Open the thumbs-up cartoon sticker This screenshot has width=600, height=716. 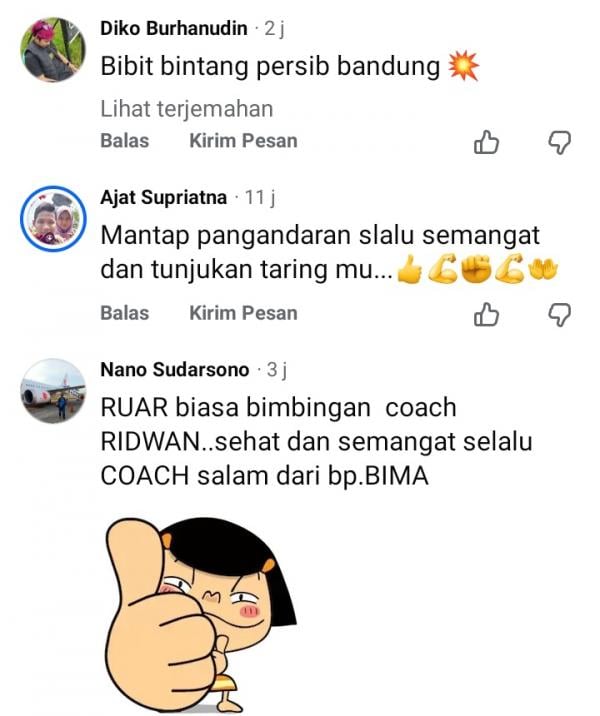click(201, 615)
